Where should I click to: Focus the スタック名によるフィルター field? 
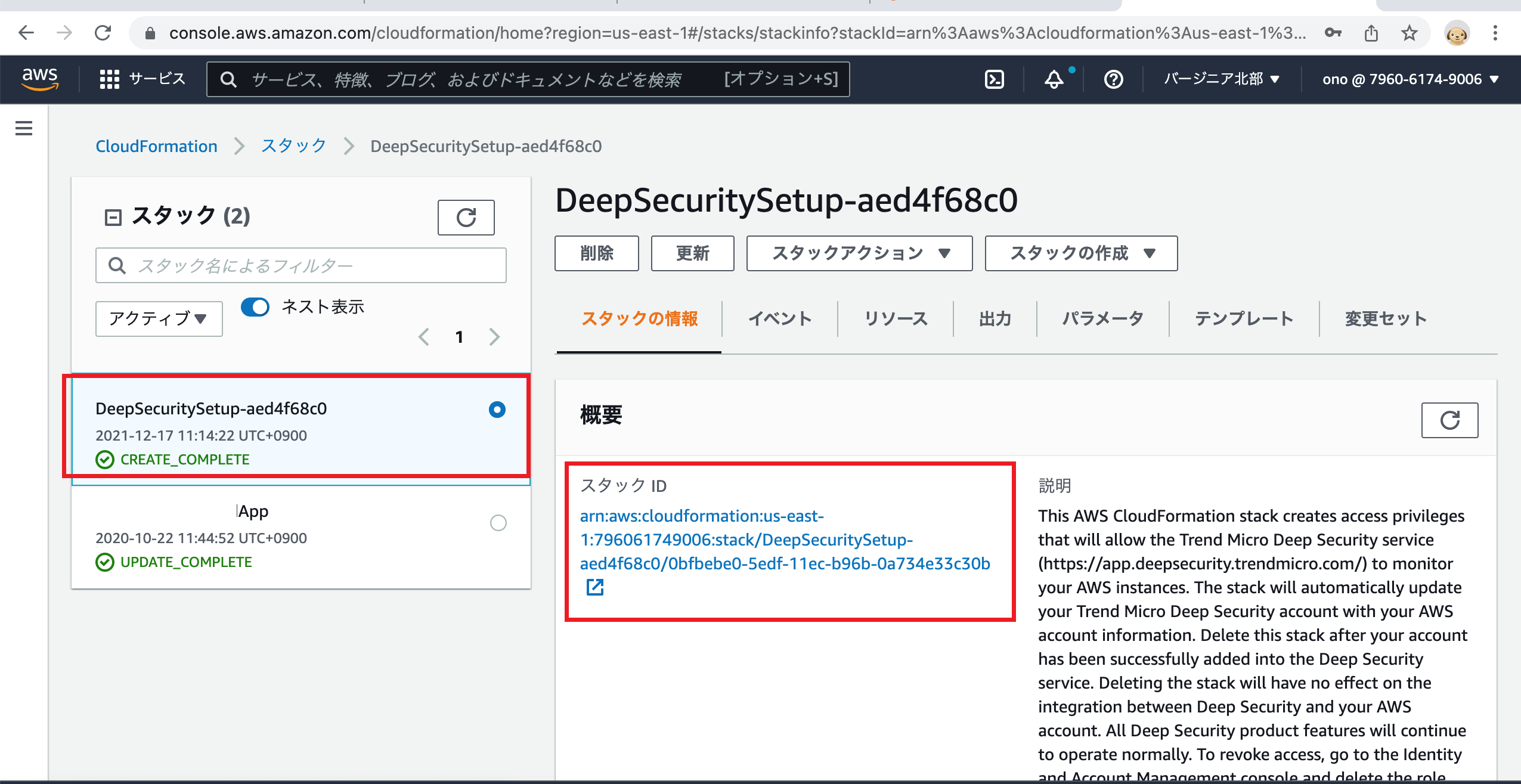301,265
